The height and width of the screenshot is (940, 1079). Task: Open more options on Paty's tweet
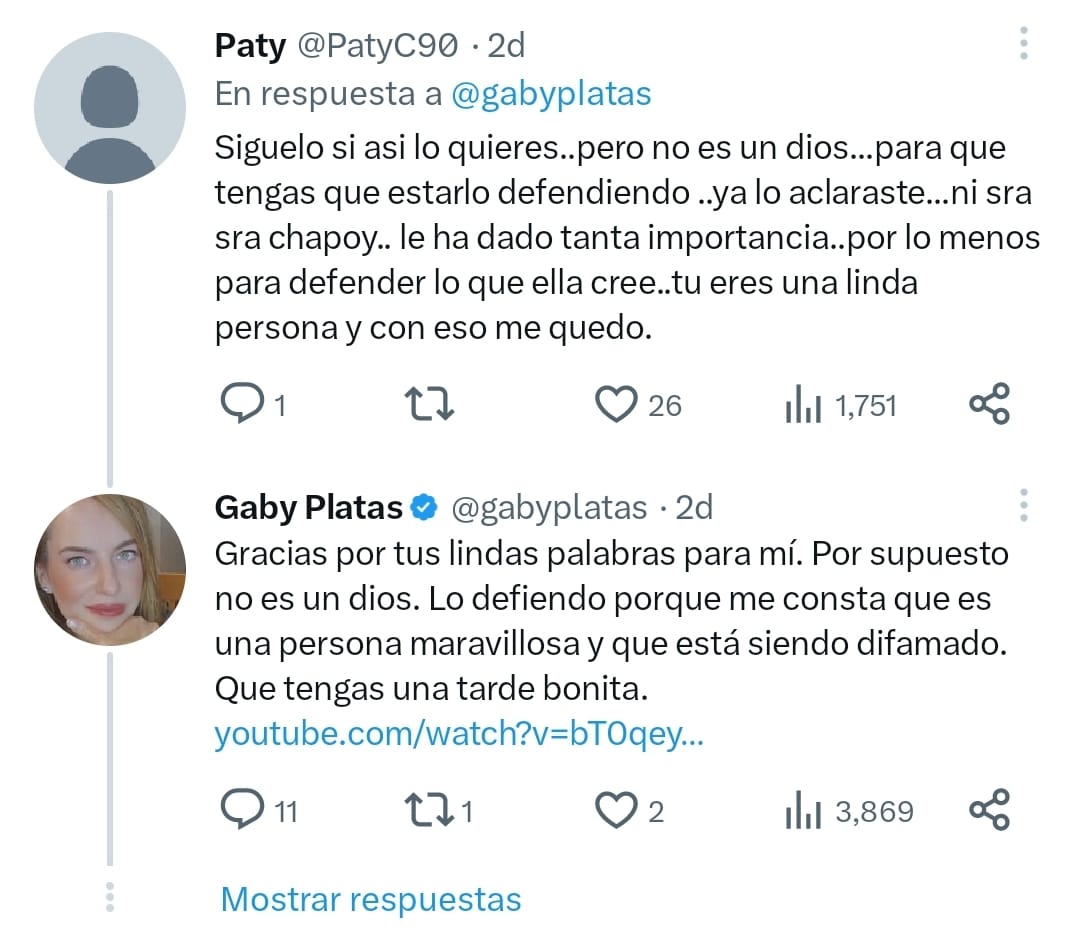click(x=1023, y=44)
